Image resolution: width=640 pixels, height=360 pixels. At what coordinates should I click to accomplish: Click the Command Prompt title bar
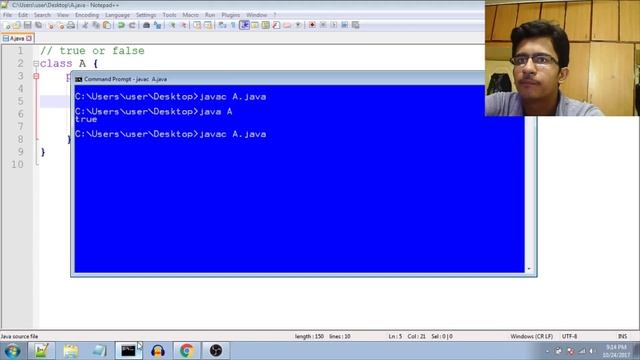(x=278, y=79)
